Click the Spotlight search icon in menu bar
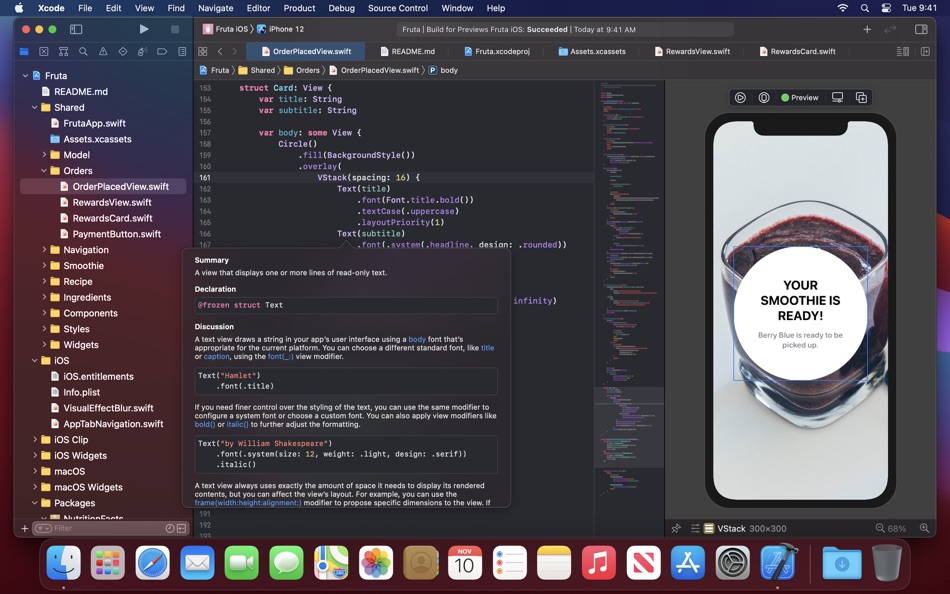The image size is (950, 594). click(864, 8)
